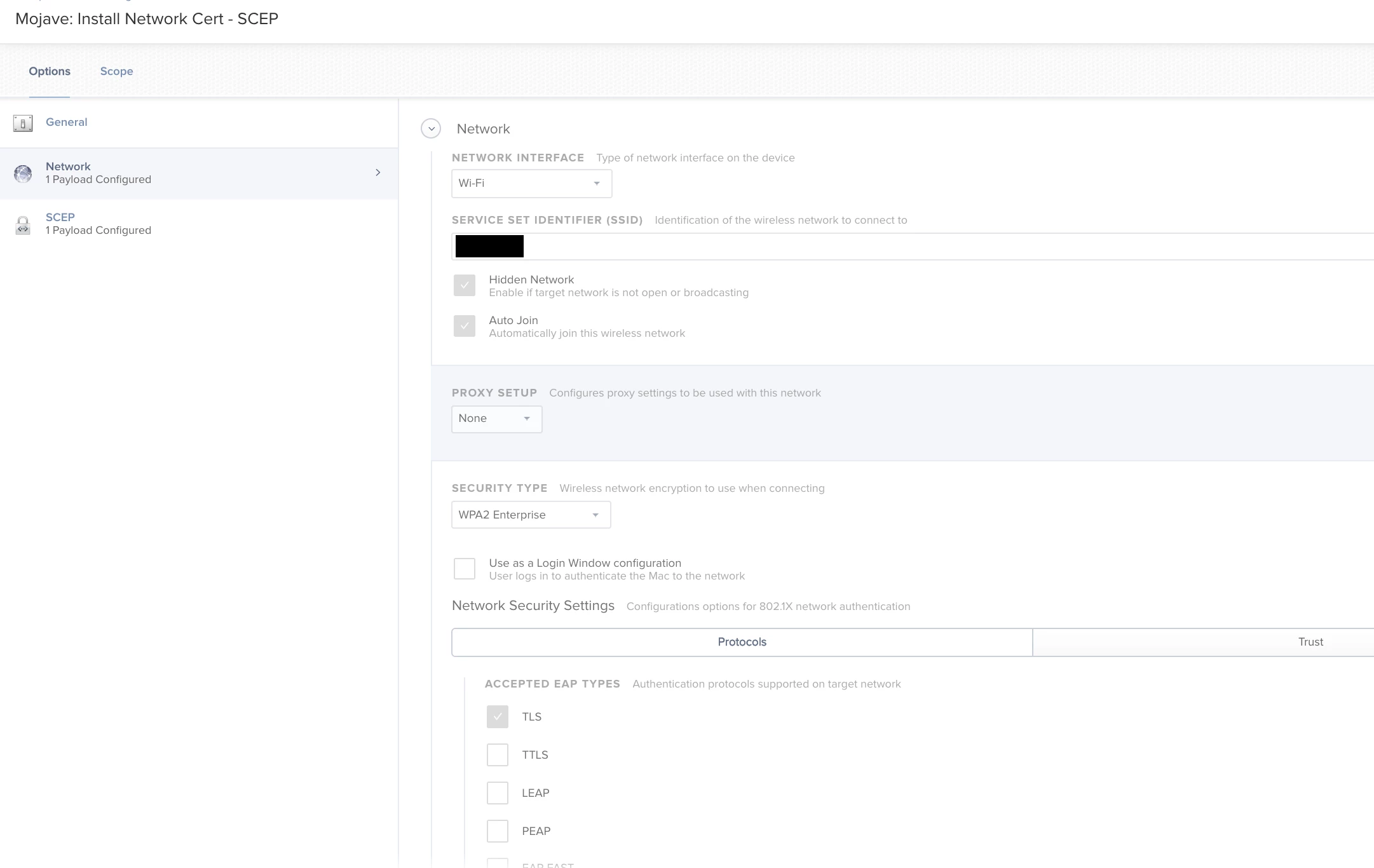Click the chevron arrow on Network payload row
The height and width of the screenshot is (868, 1374).
click(x=378, y=173)
